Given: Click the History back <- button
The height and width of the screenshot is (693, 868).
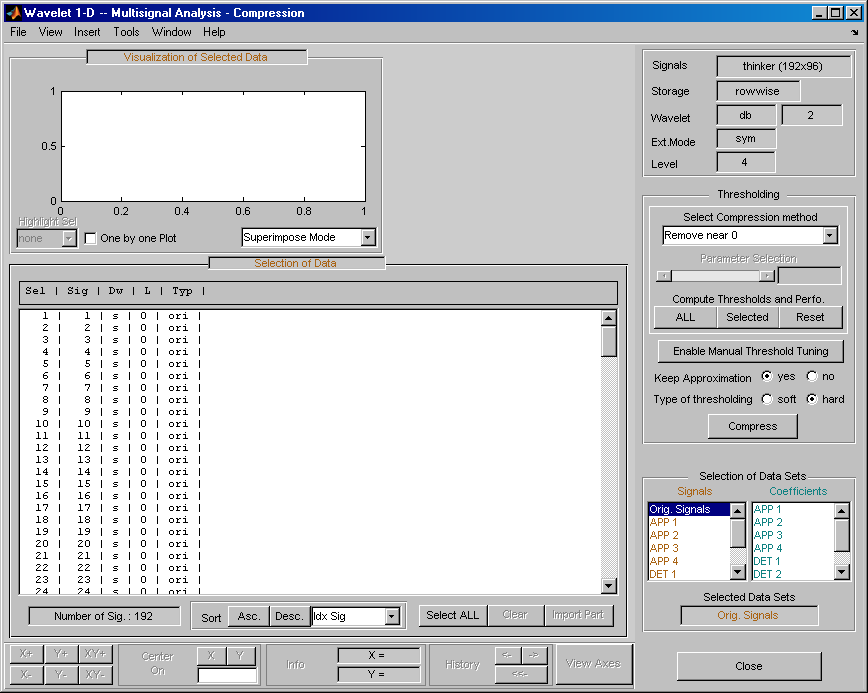Looking at the screenshot, I should click(508, 655).
